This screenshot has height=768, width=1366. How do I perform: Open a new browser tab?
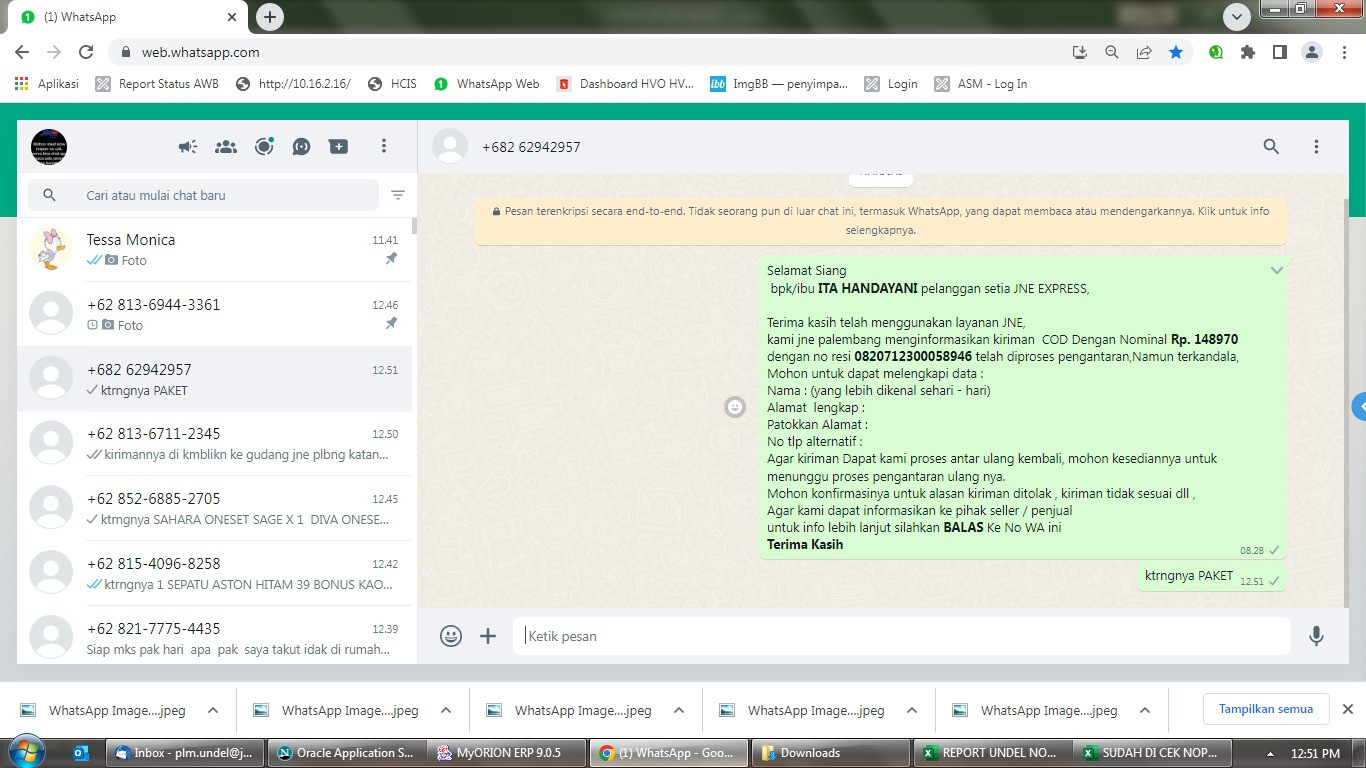coord(270,17)
